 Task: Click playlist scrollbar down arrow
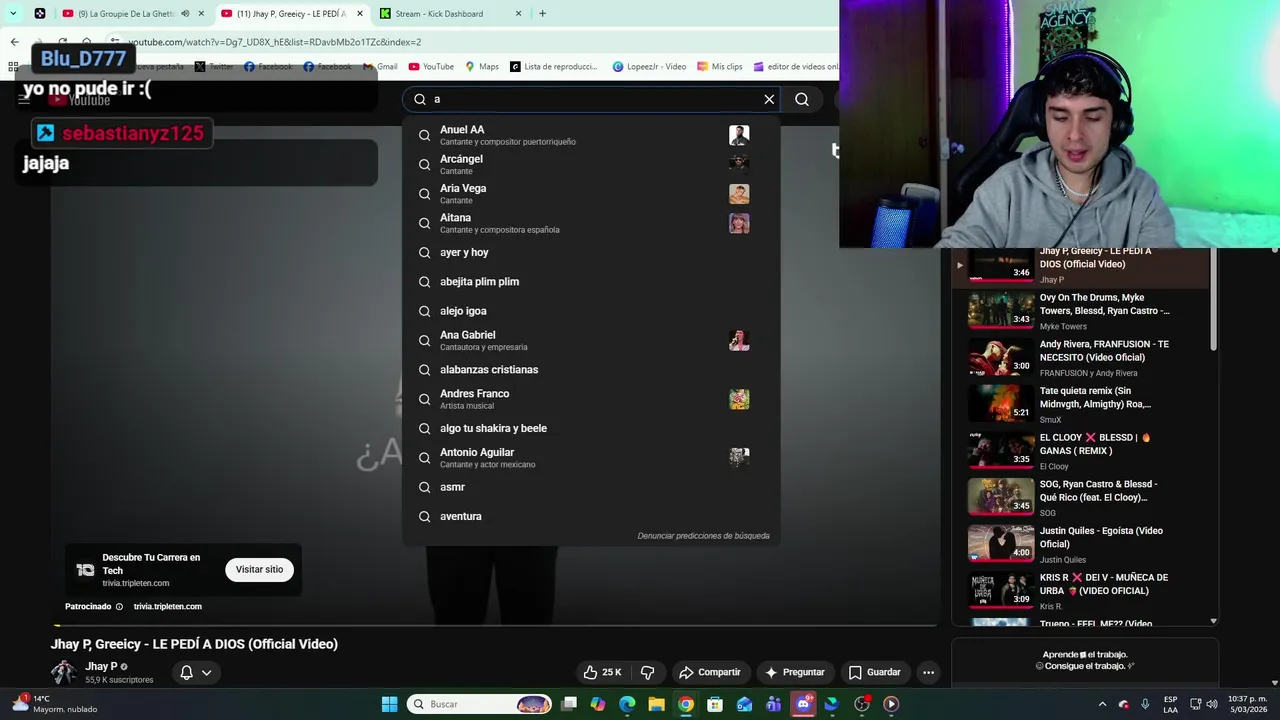[x=1214, y=621]
